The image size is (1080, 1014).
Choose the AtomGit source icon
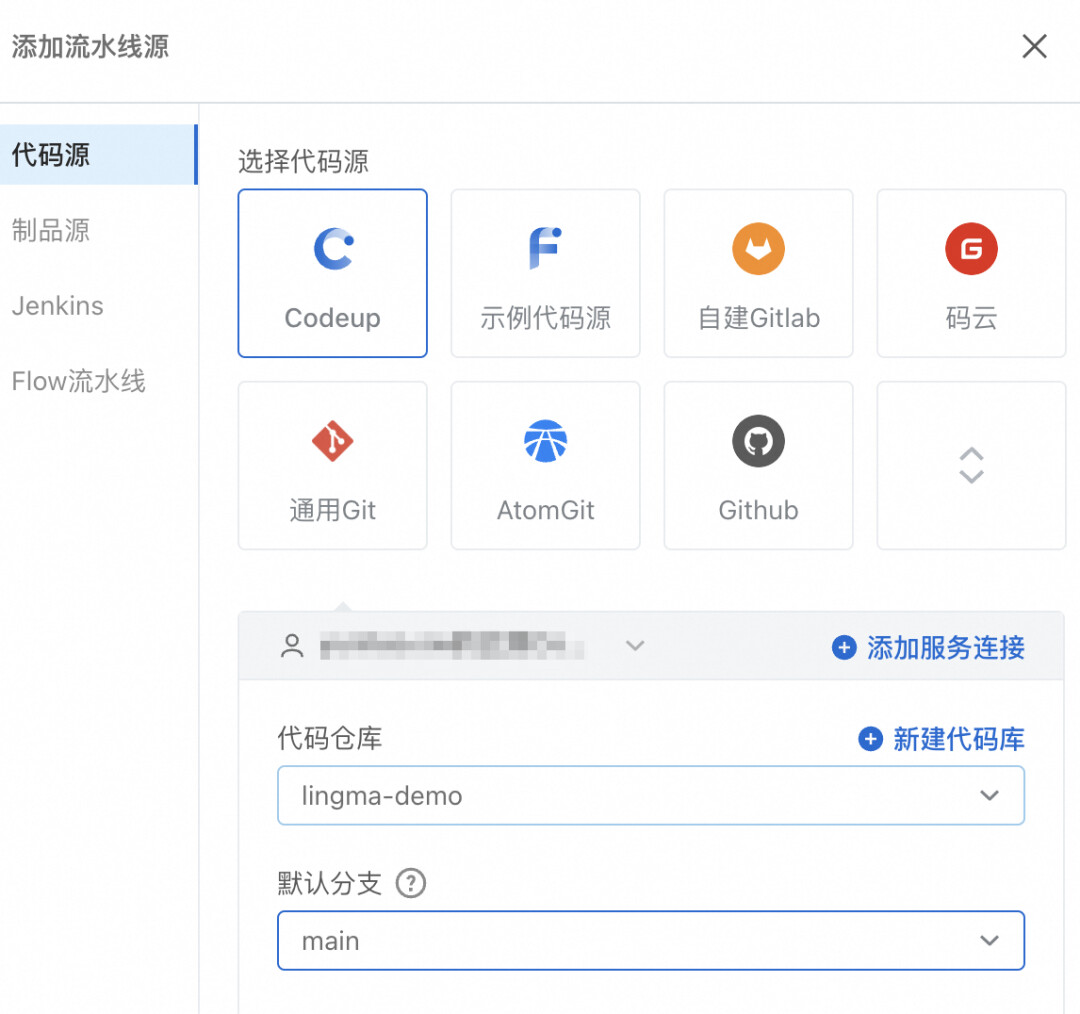[545, 442]
